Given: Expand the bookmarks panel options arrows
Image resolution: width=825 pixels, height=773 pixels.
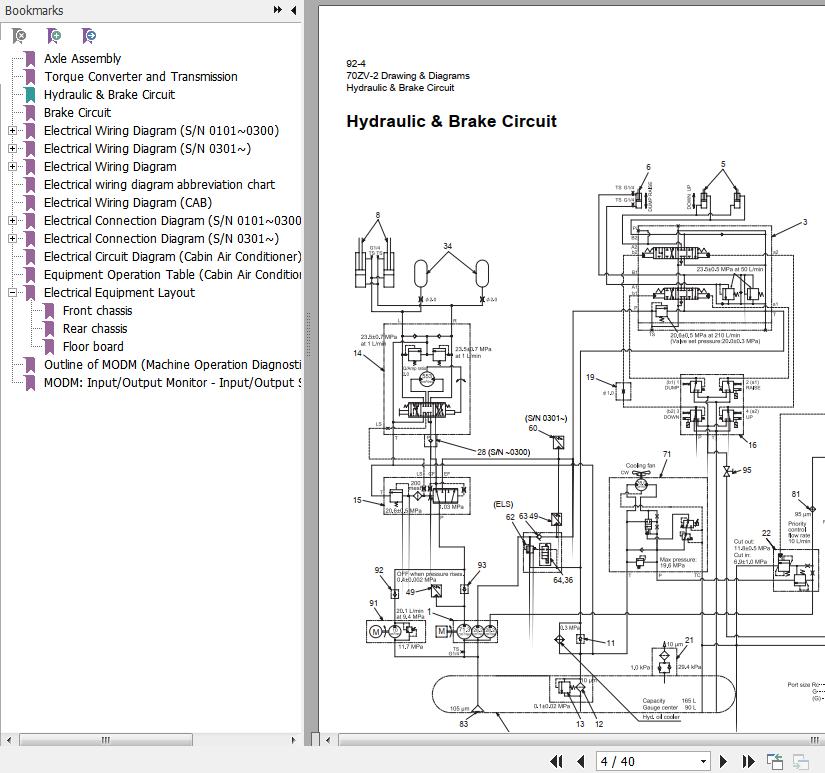Looking at the screenshot, I should point(277,9).
